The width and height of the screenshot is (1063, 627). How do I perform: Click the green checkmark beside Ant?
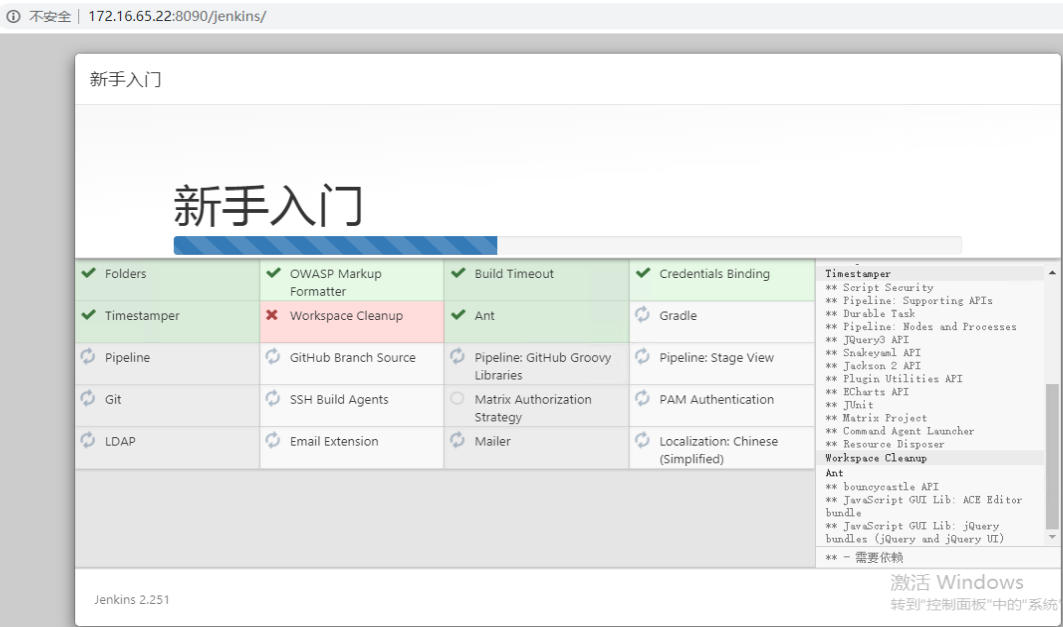(x=458, y=315)
